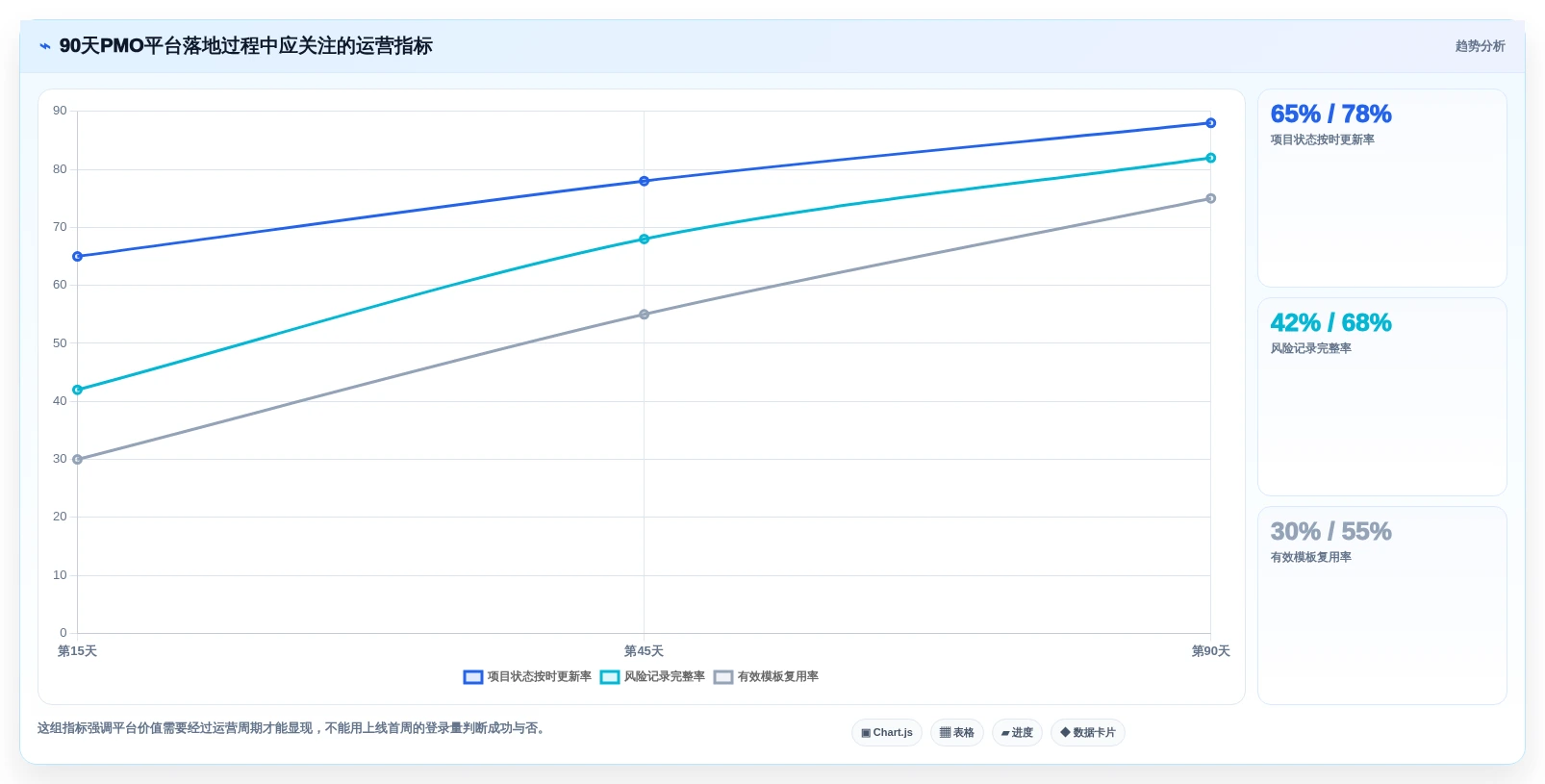Toggle the 项目状态按时更新率 legend item

[527, 677]
